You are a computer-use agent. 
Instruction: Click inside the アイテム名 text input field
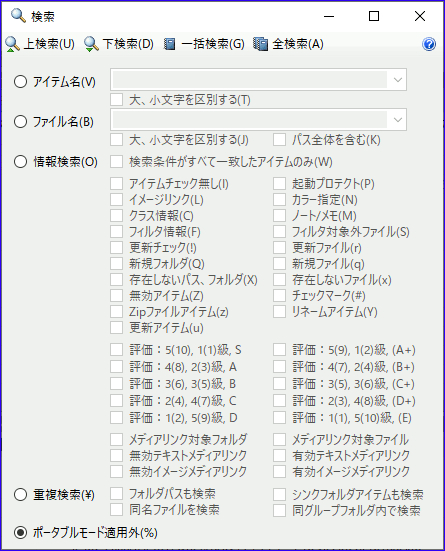250,80
